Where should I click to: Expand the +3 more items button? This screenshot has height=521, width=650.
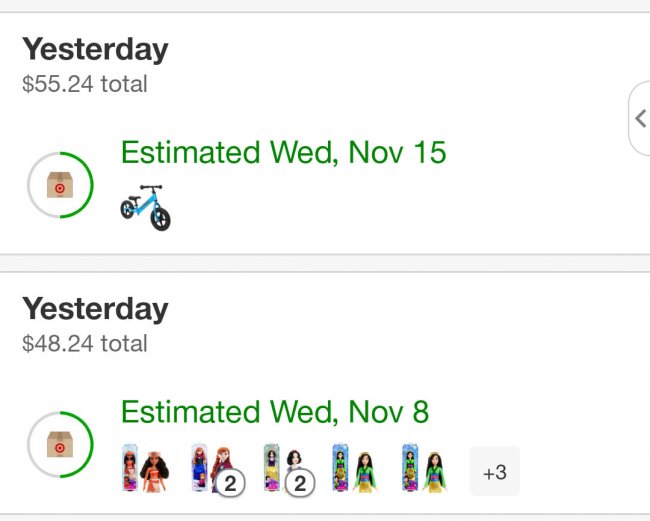click(494, 471)
